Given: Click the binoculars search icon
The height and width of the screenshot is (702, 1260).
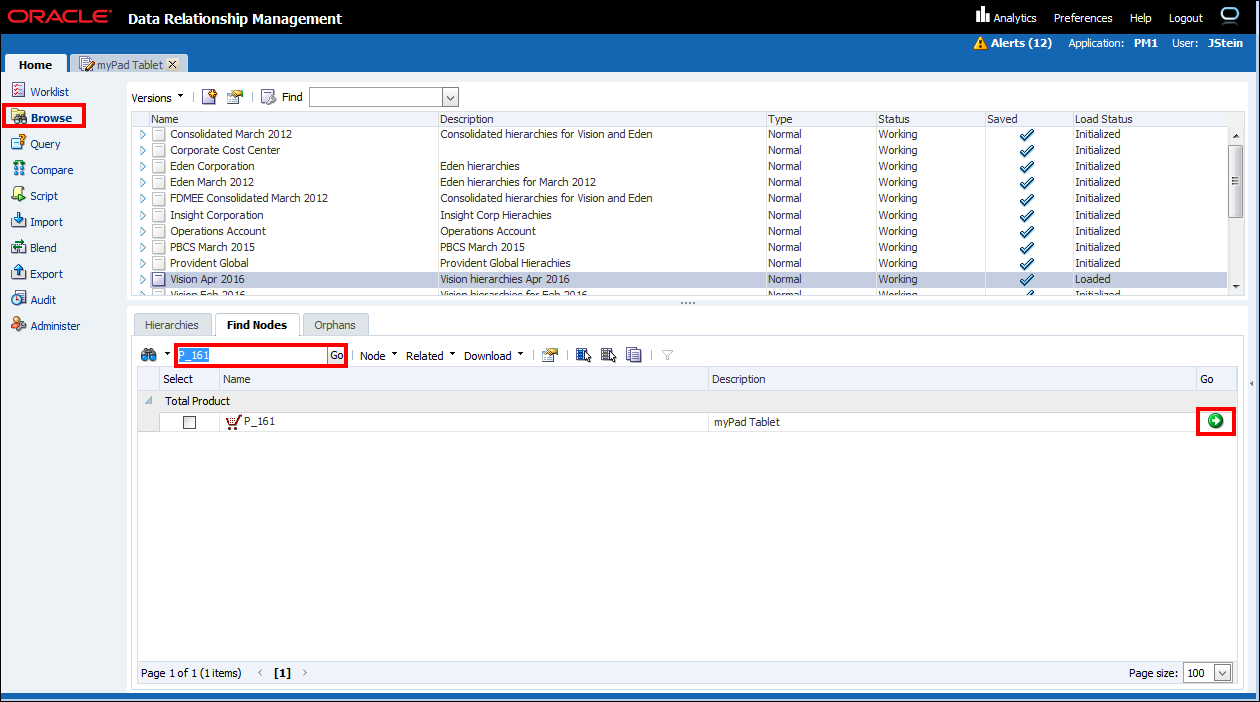Looking at the screenshot, I should coord(149,355).
